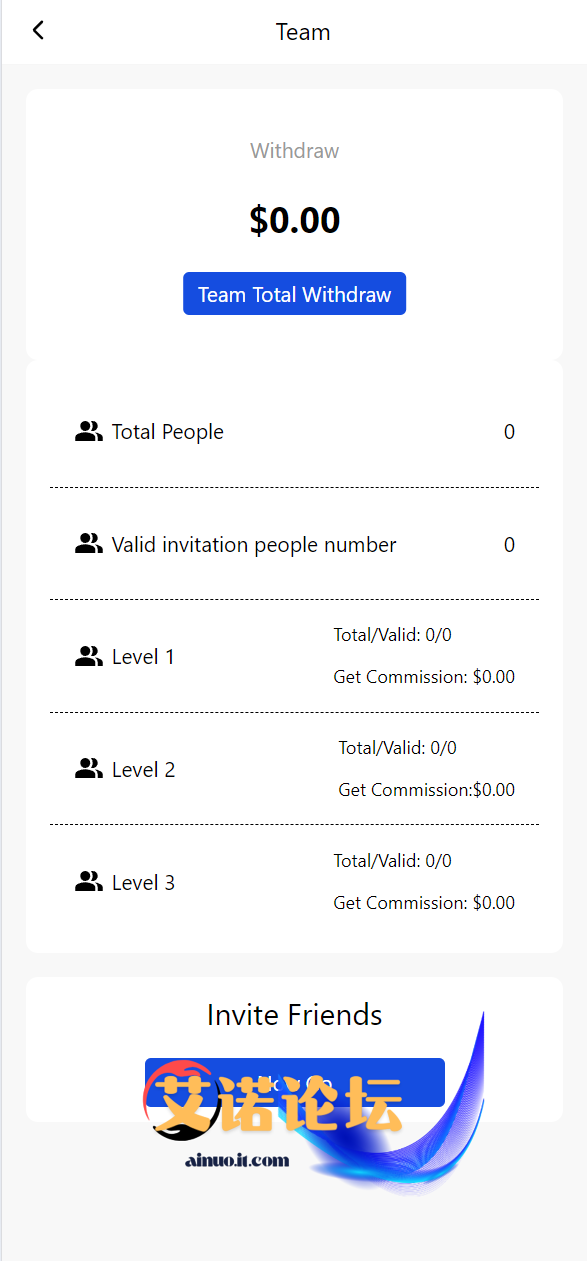This screenshot has width=587, height=1261.
Task: Open the Team Total Withdraw button
Action: coord(294,294)
